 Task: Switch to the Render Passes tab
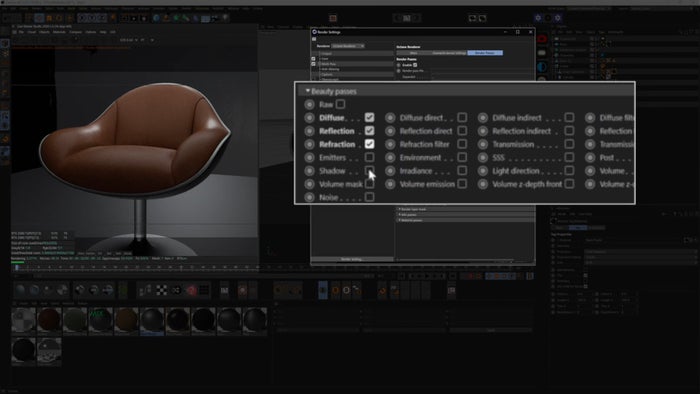485,53
